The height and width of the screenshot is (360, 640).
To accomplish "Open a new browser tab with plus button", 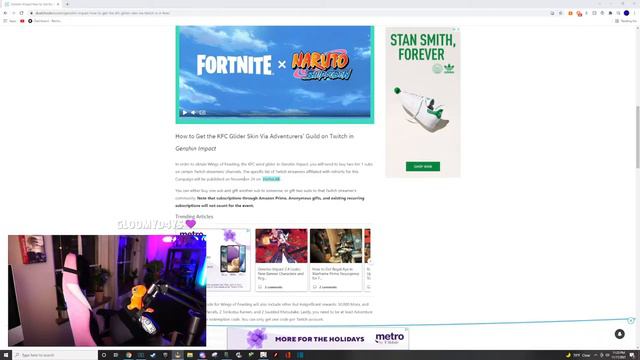I will coord(67,4).
